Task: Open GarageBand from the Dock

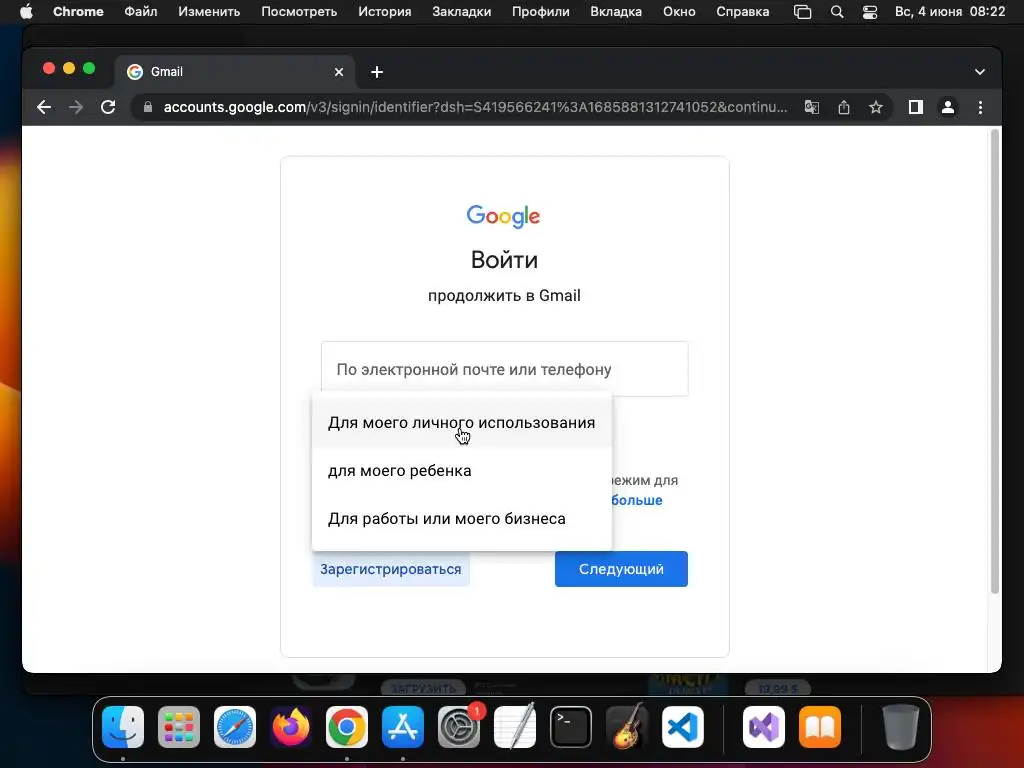Action: coord(627,726)
